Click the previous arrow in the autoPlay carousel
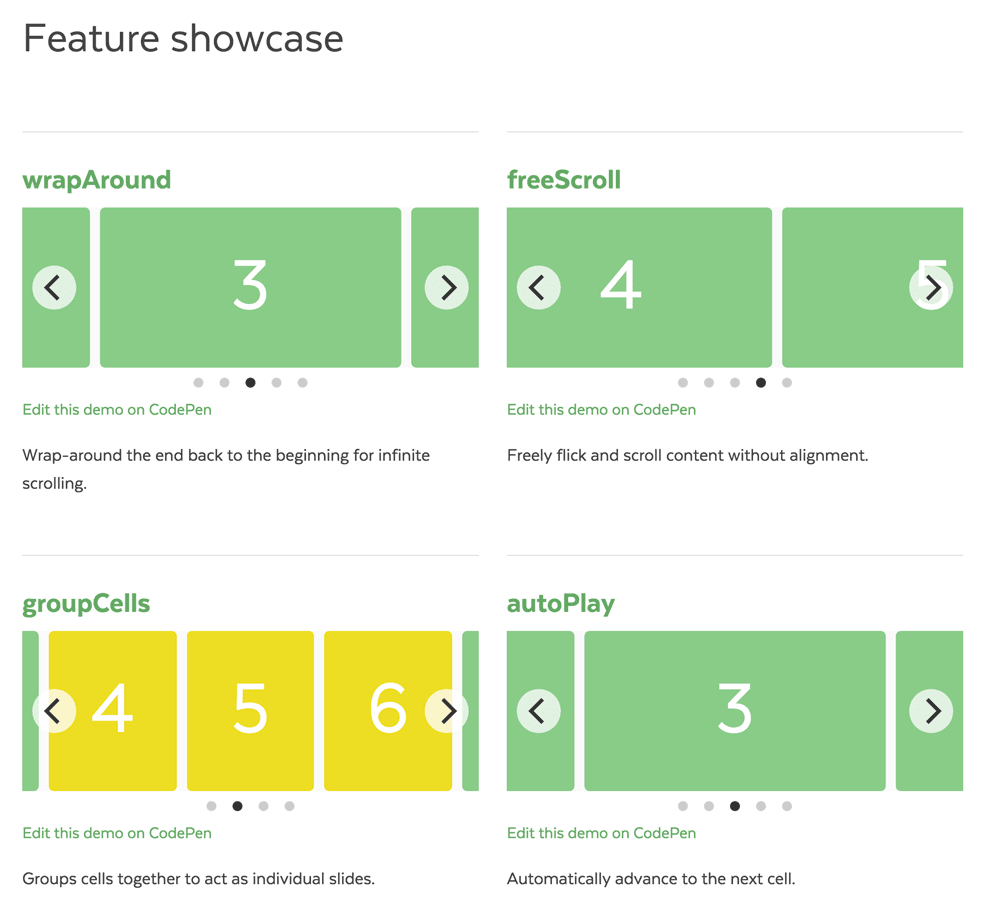This screenshot has height=913, width=1000. point(538,711)
